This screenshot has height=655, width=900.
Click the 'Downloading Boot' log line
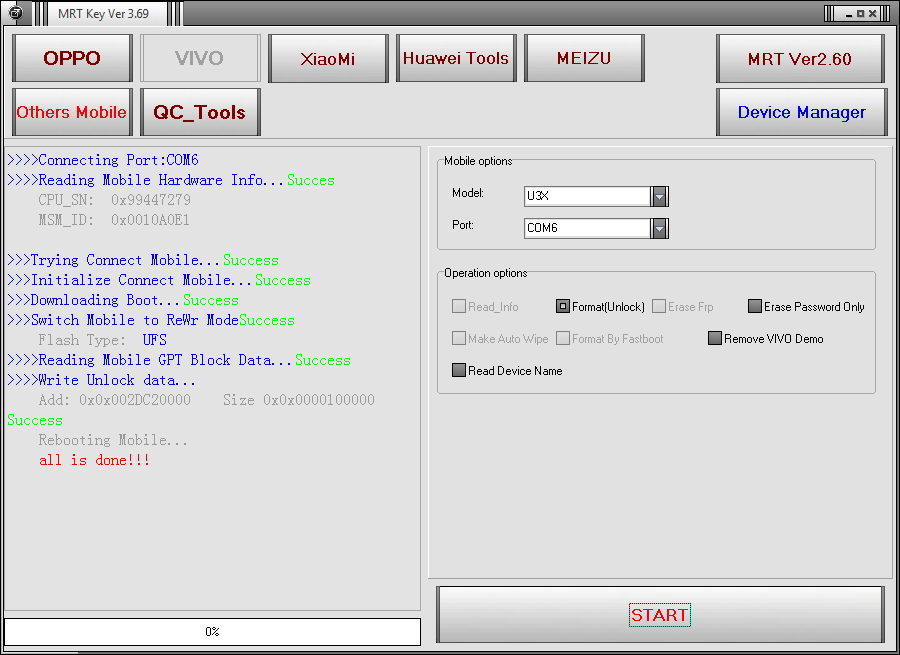tap(123, 300)
